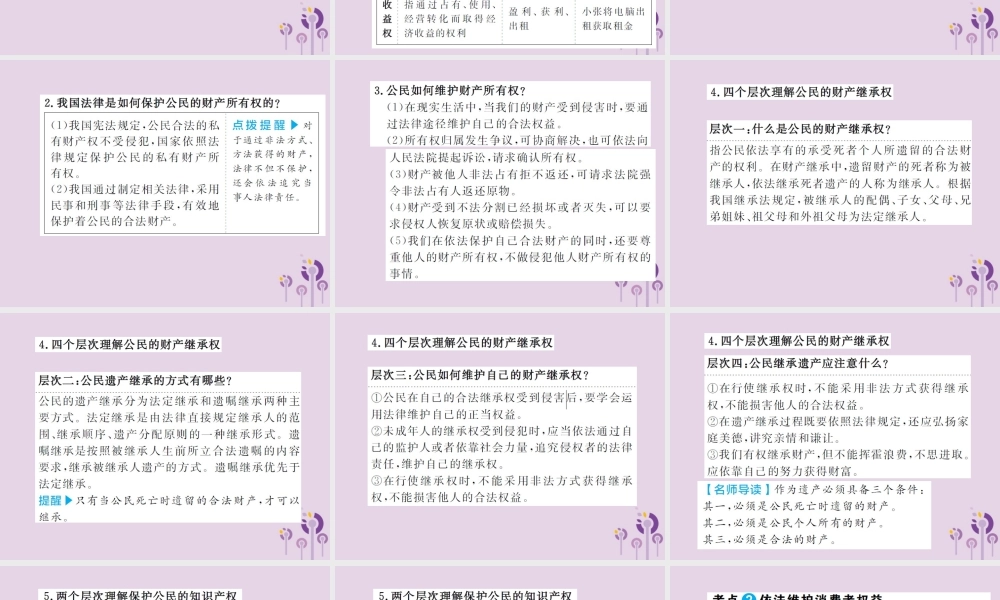Click heading 层次三:公民如何维护自己的财产继承权?

(480, 375)
